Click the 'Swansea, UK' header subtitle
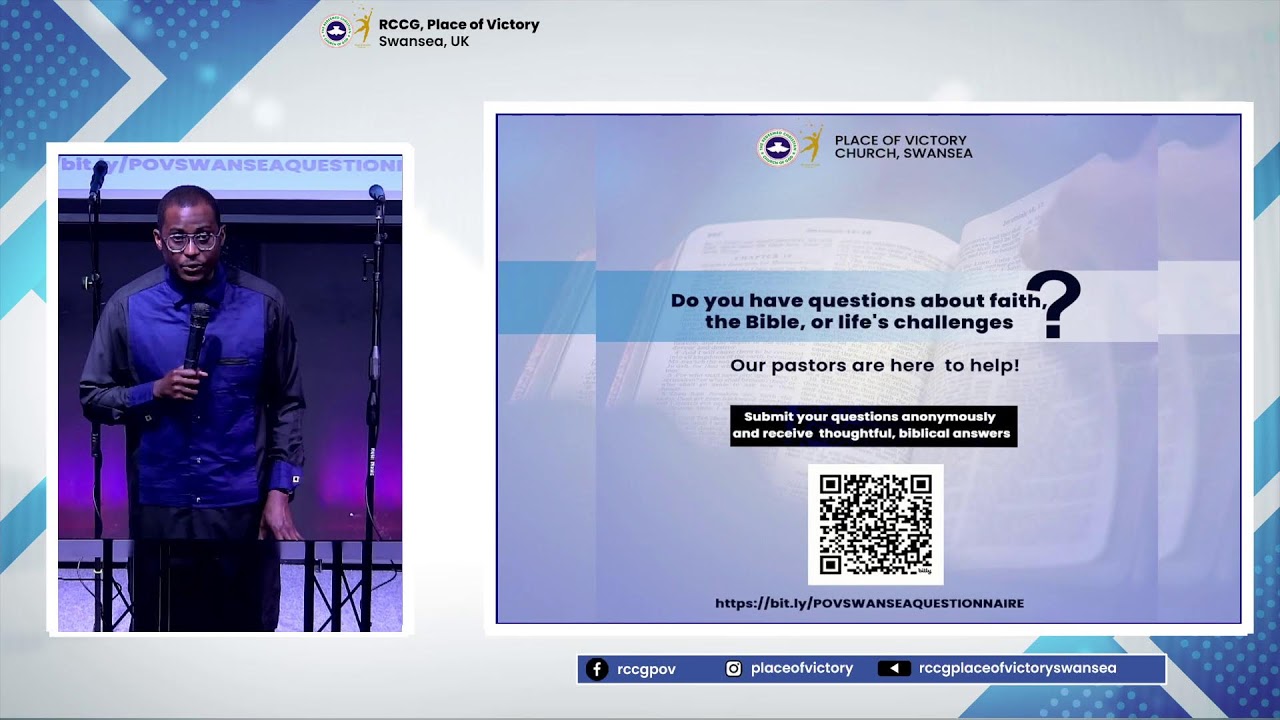Screen dimensions: 1280x720 424,42
